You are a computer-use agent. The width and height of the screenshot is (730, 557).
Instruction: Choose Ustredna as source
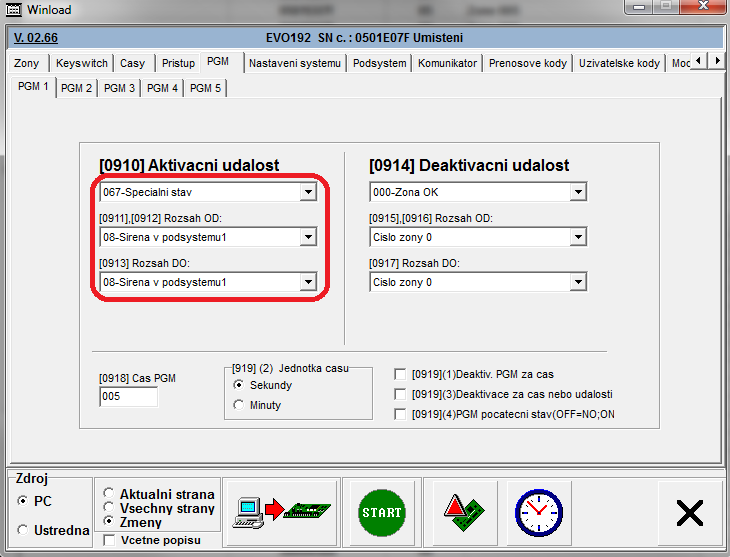[x=23, y=530]
